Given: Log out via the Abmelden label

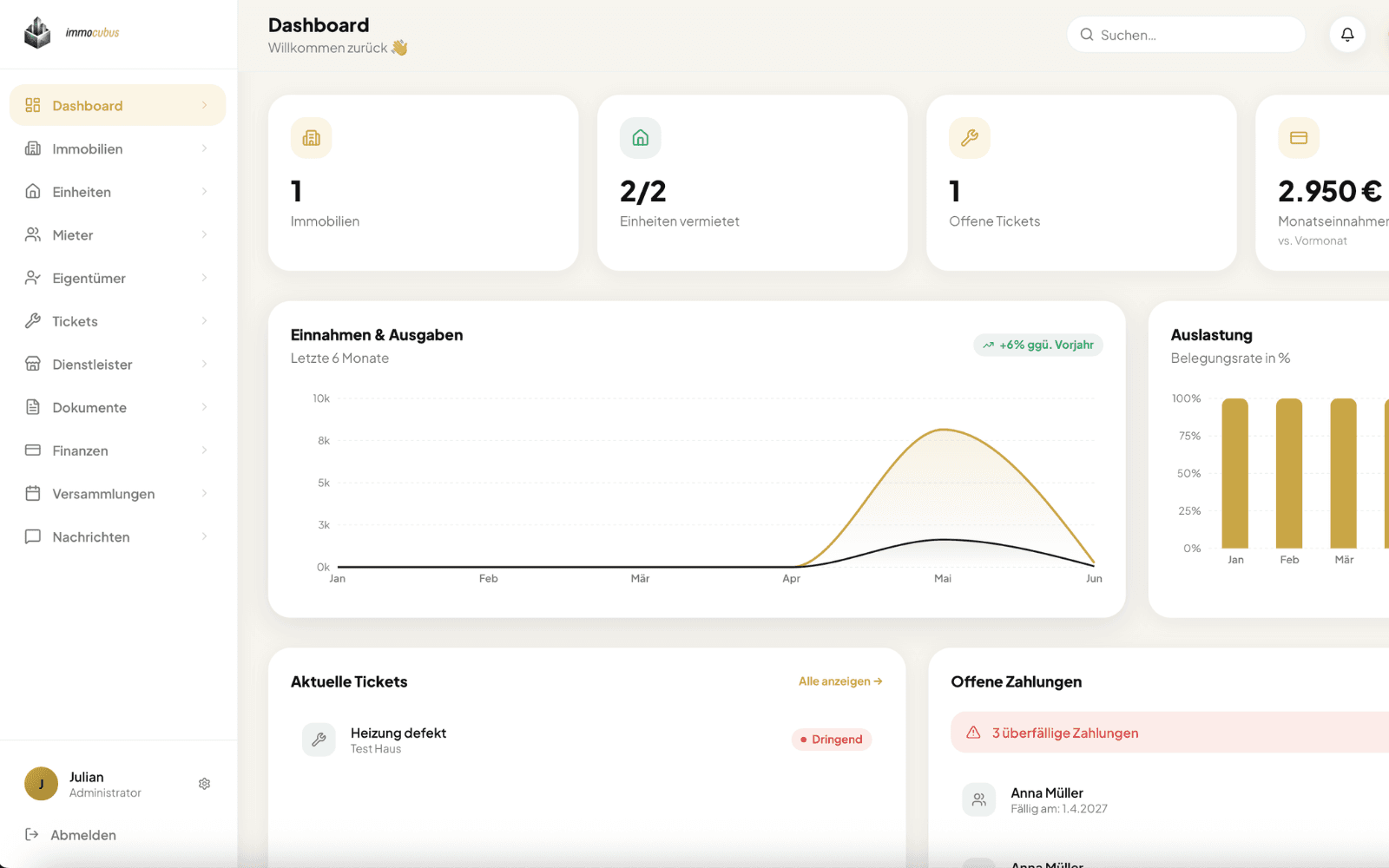Looking at the screenshot, I should 83,835.
